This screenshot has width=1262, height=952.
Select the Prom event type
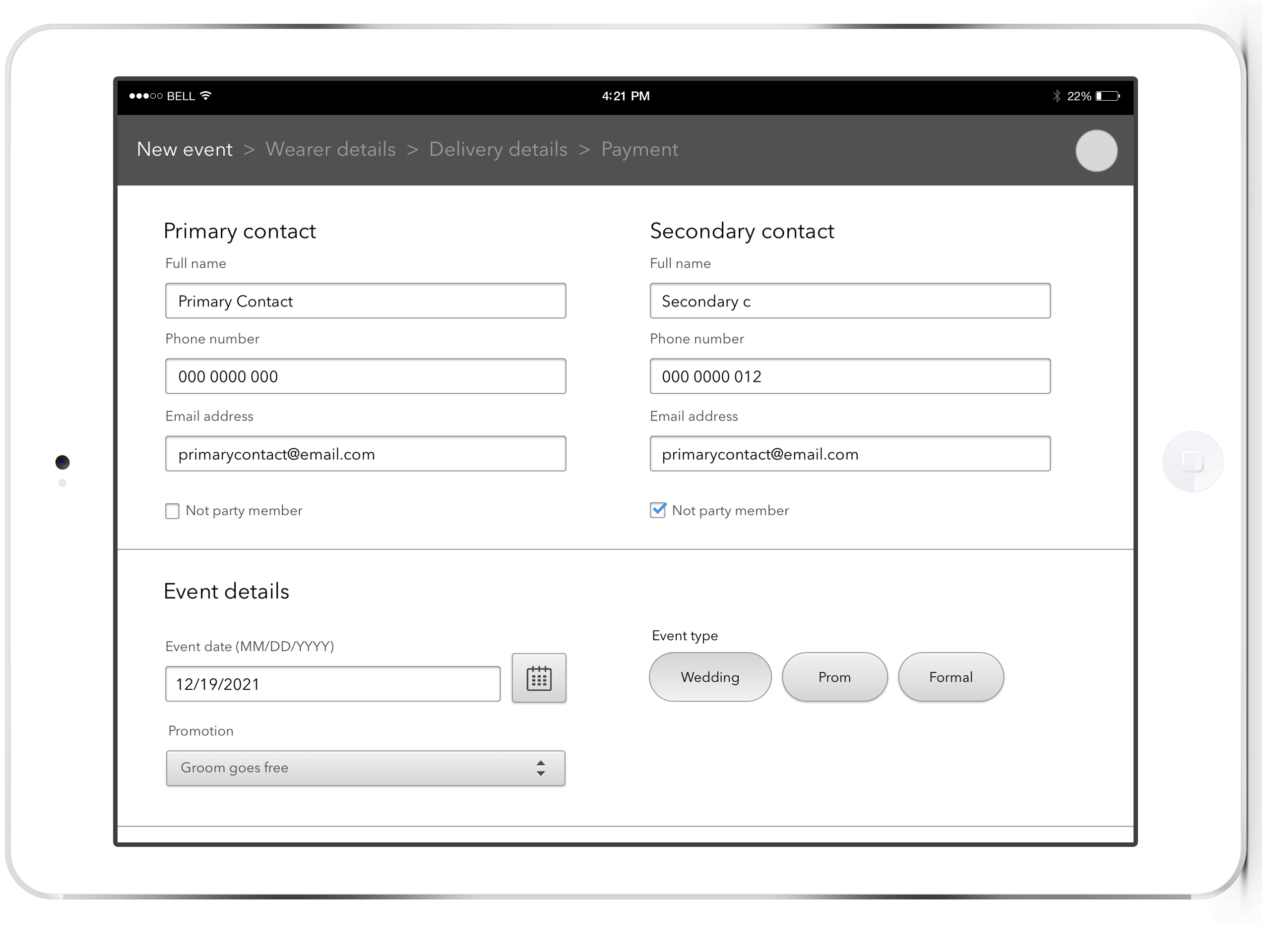tap(834, 677)
